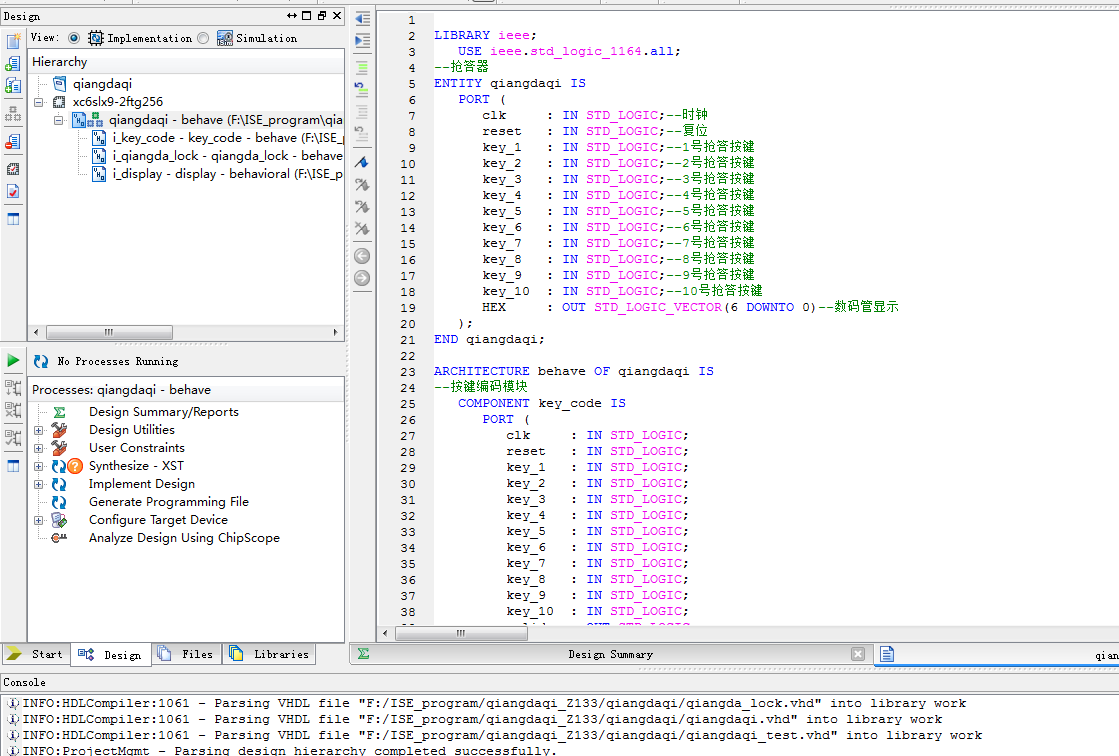Viewport: 1119px width, 756px height.
Task: Switch to the Libraries tab
Action: (x=269, y=654)
